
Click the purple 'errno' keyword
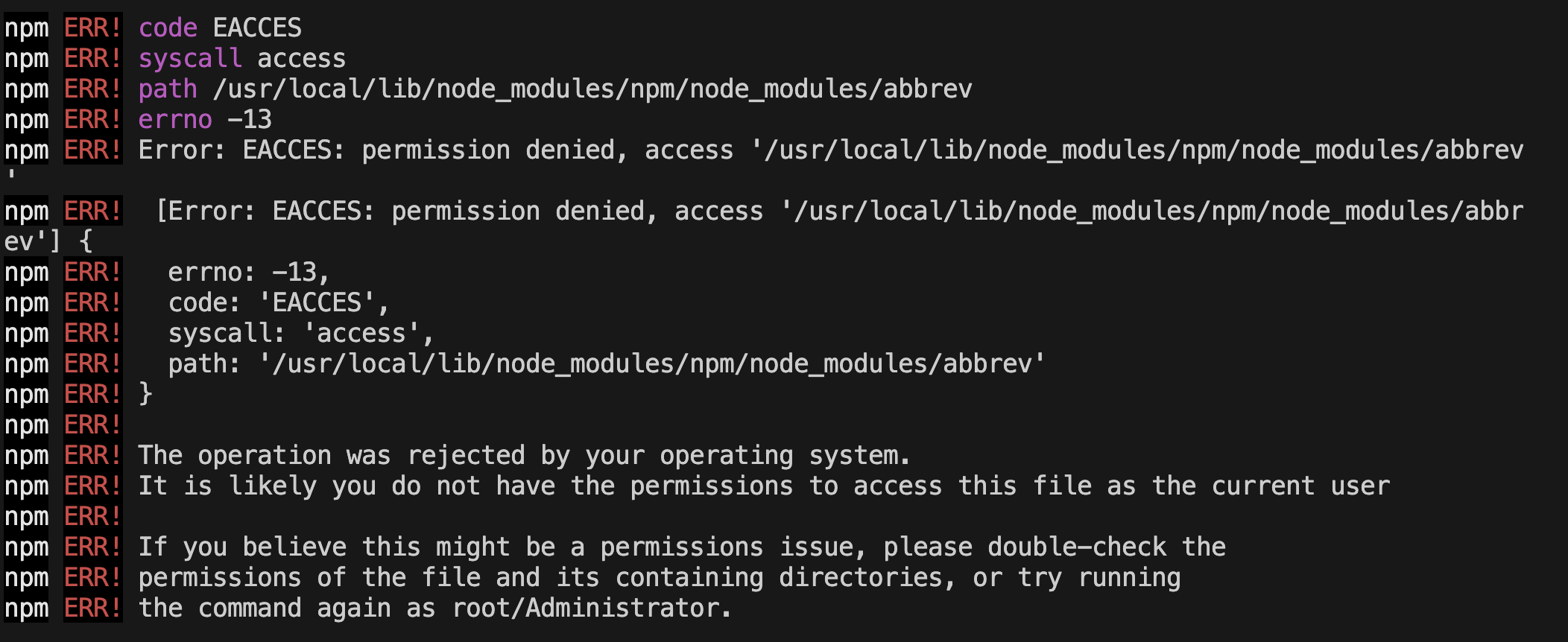[x=175, y=120]
